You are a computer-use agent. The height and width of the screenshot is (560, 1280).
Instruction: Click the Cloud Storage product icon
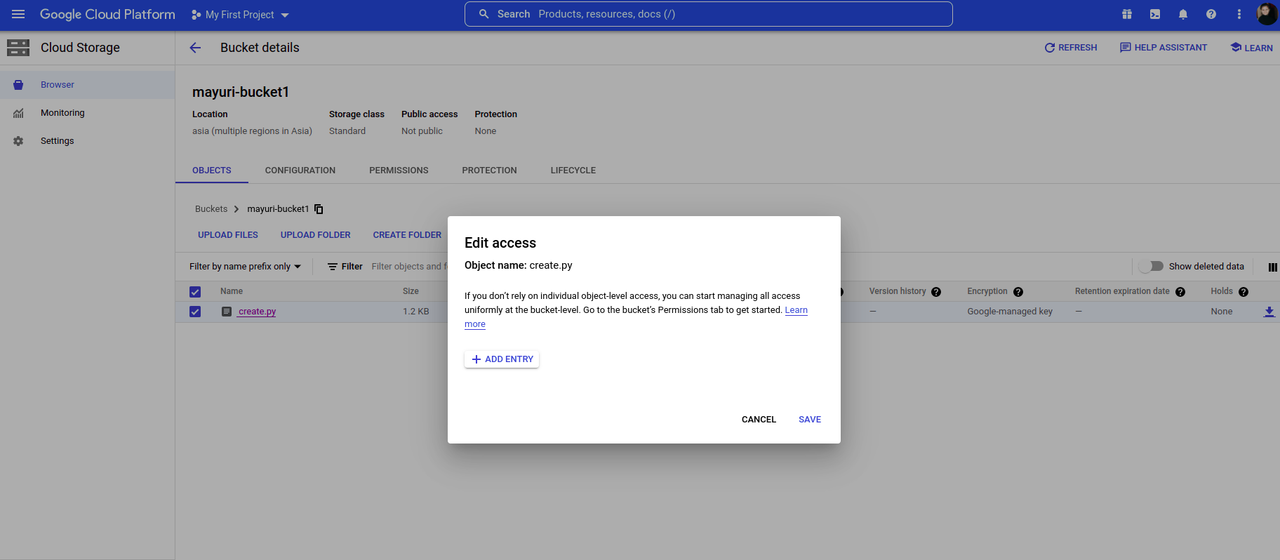[x=18, y=48]
